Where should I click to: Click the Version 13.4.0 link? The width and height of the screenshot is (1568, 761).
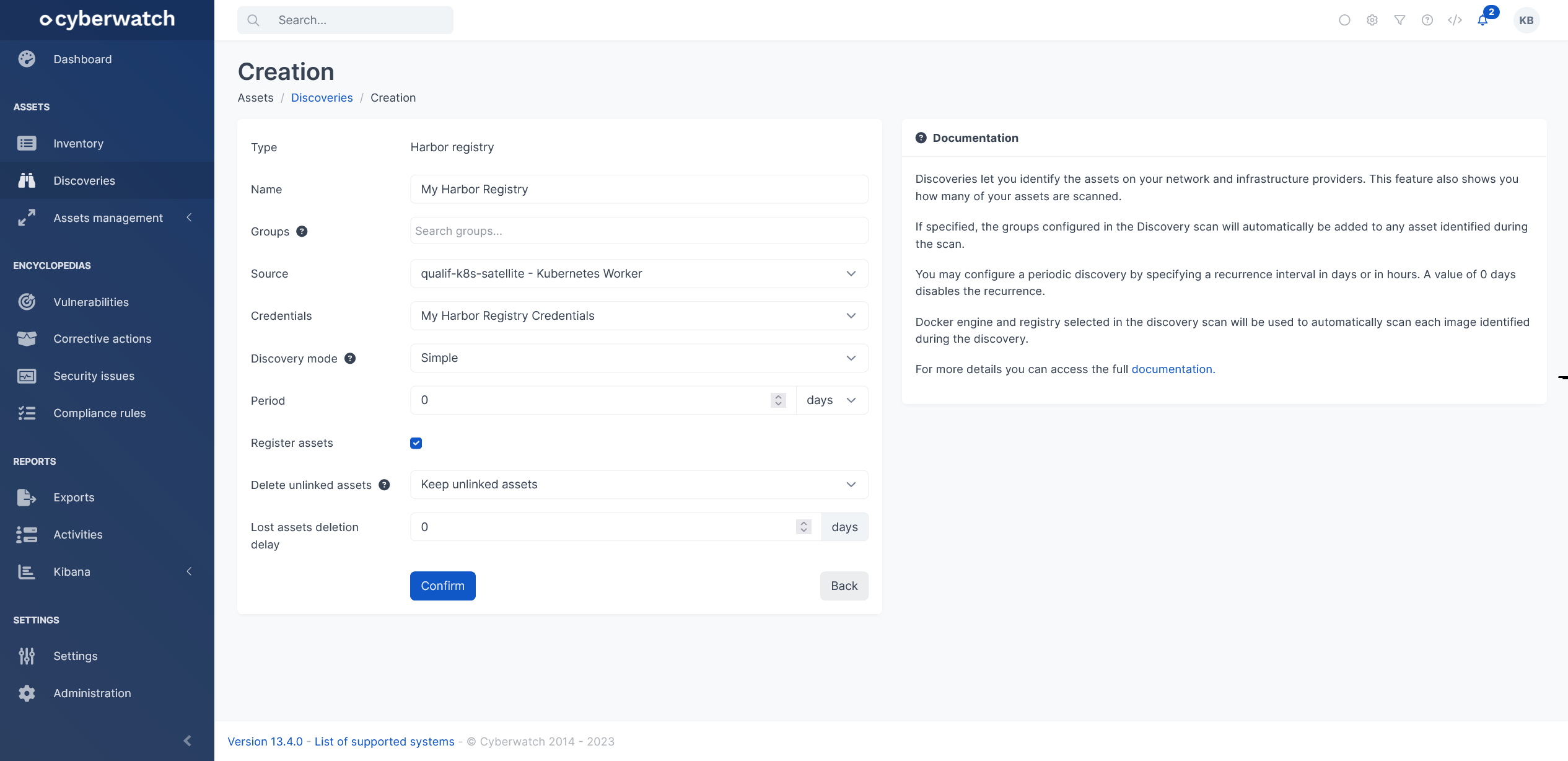(265, 741)
